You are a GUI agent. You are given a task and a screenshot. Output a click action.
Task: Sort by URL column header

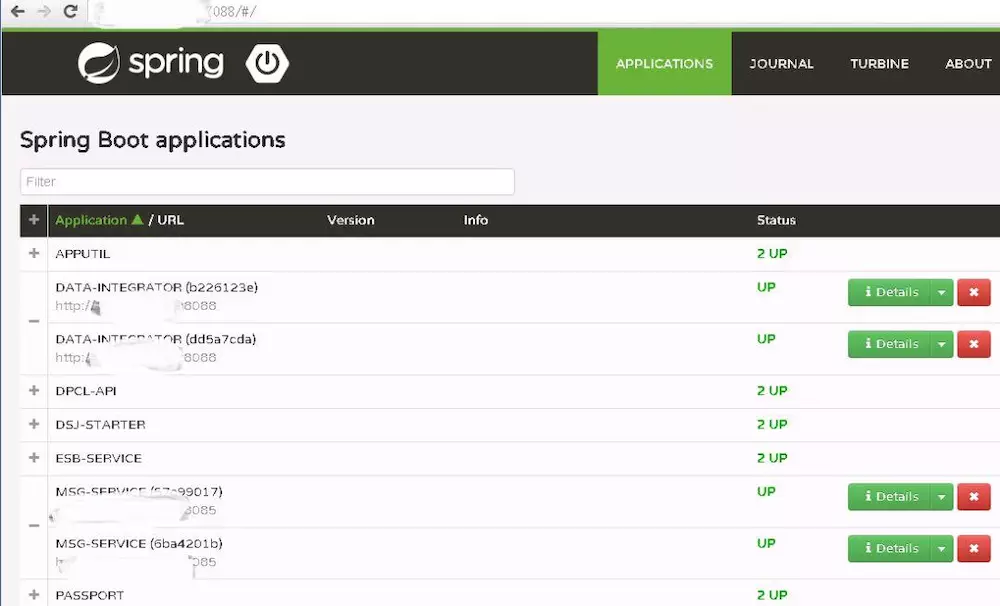(170, 219)
